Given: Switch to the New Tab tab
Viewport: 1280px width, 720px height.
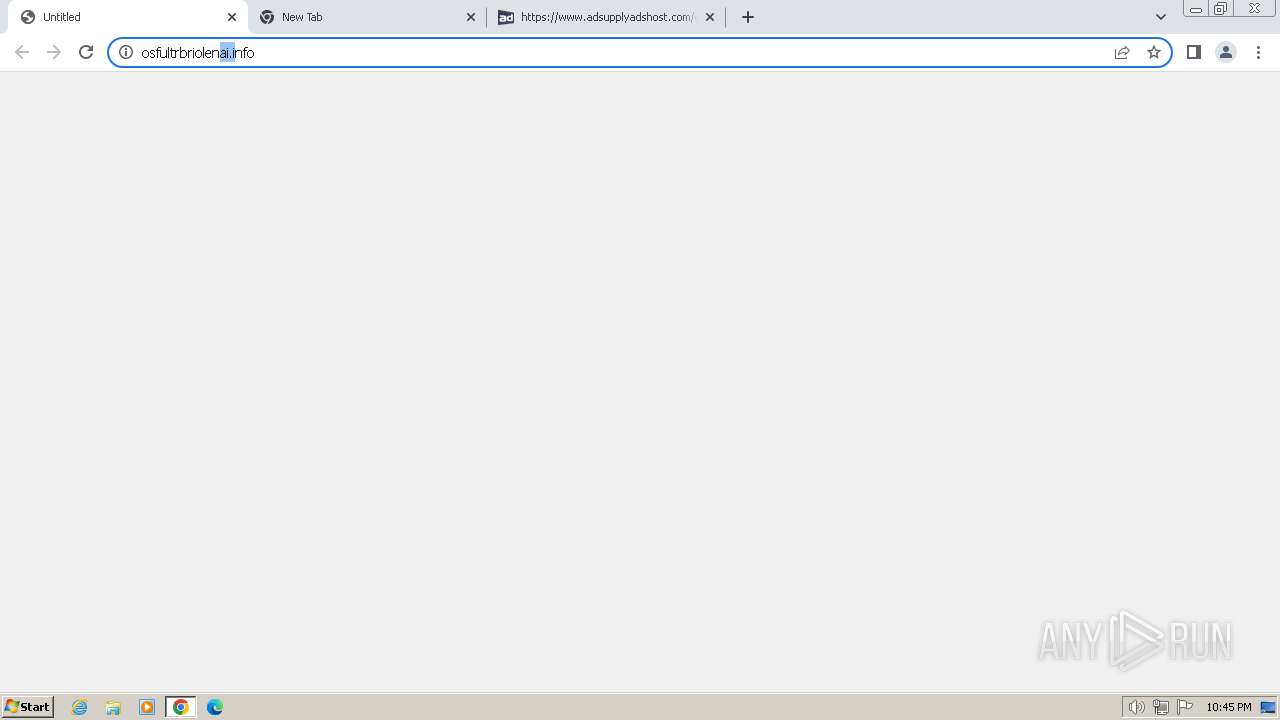Looking at the screenshot, I should point(367,17).
